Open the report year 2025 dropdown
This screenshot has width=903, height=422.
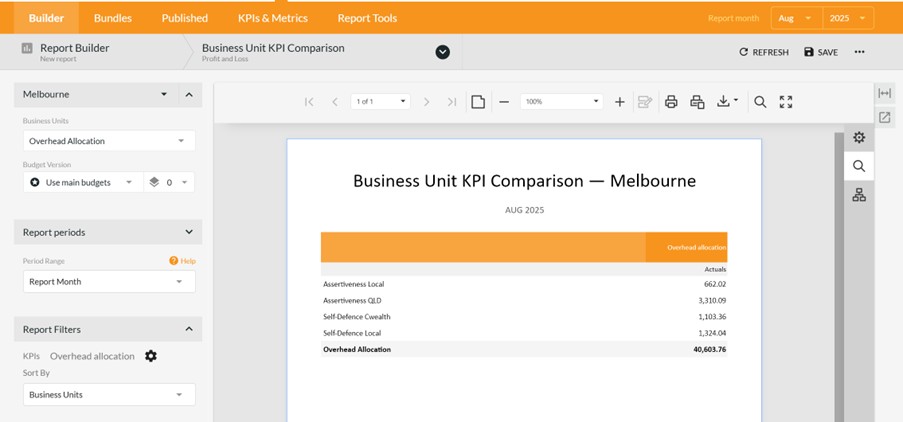[848, 18]
